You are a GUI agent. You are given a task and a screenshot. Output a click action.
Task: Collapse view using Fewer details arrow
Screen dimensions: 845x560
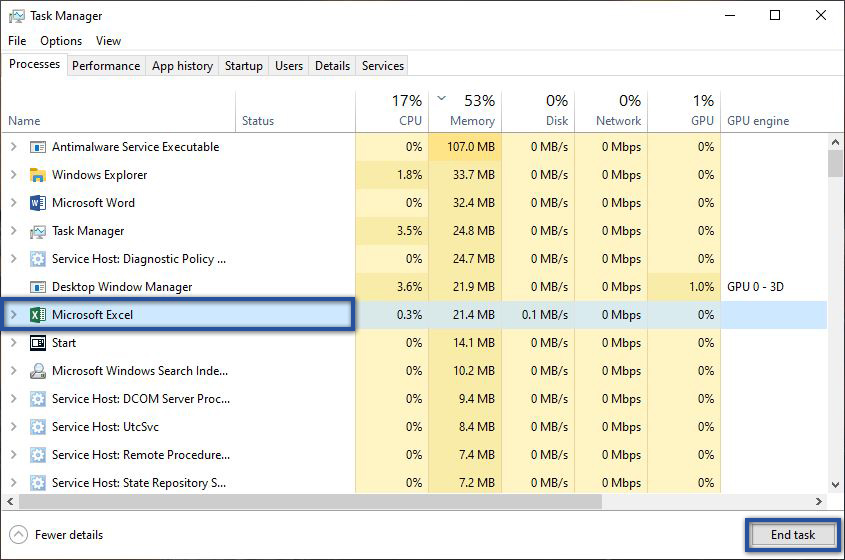(17, 535)
